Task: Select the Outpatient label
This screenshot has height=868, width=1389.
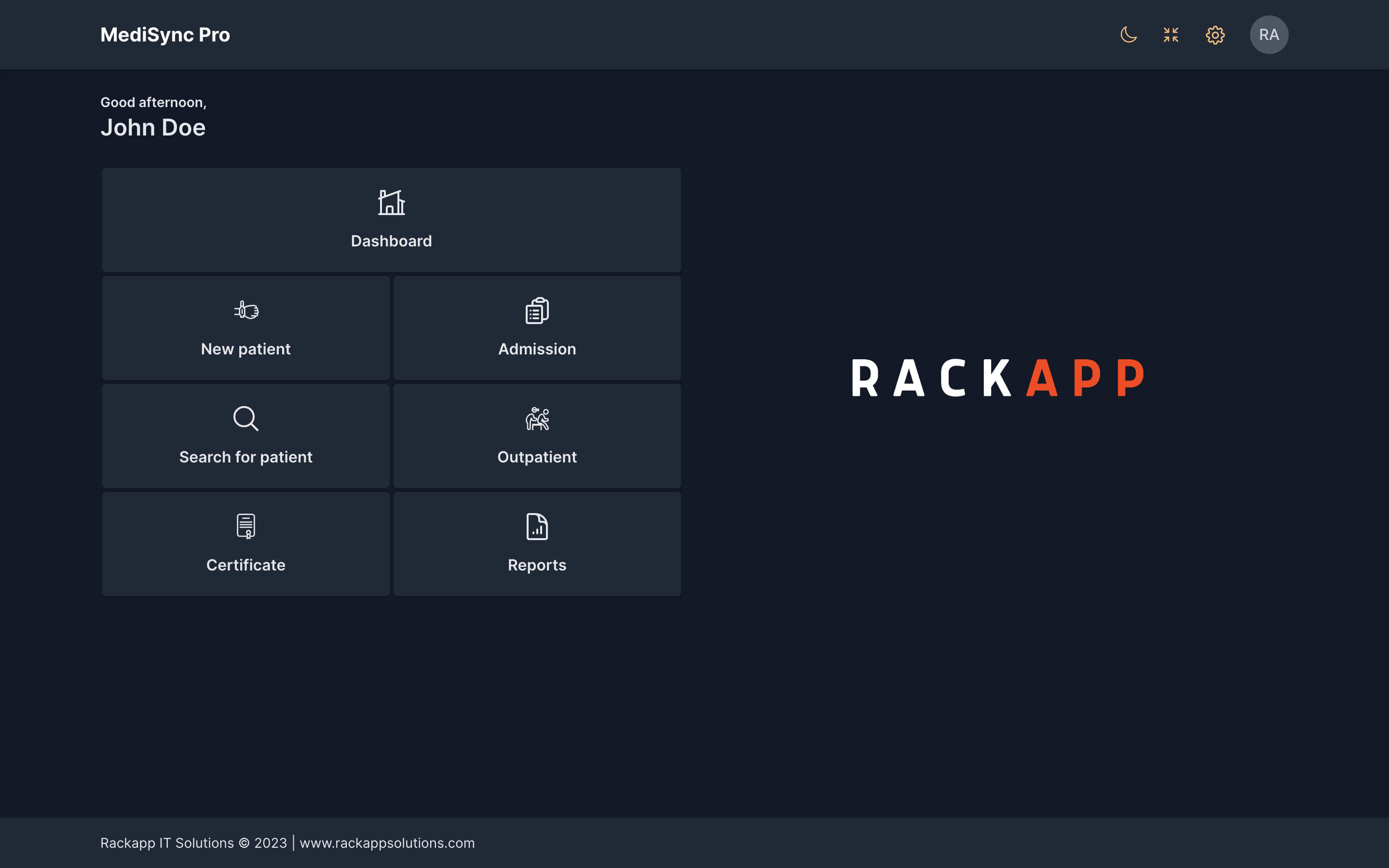Action: click(x=537, y=457)
